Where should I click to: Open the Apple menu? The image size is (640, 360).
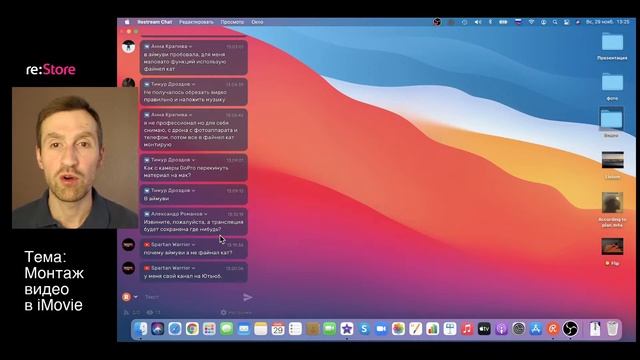(x=127, y=22)
